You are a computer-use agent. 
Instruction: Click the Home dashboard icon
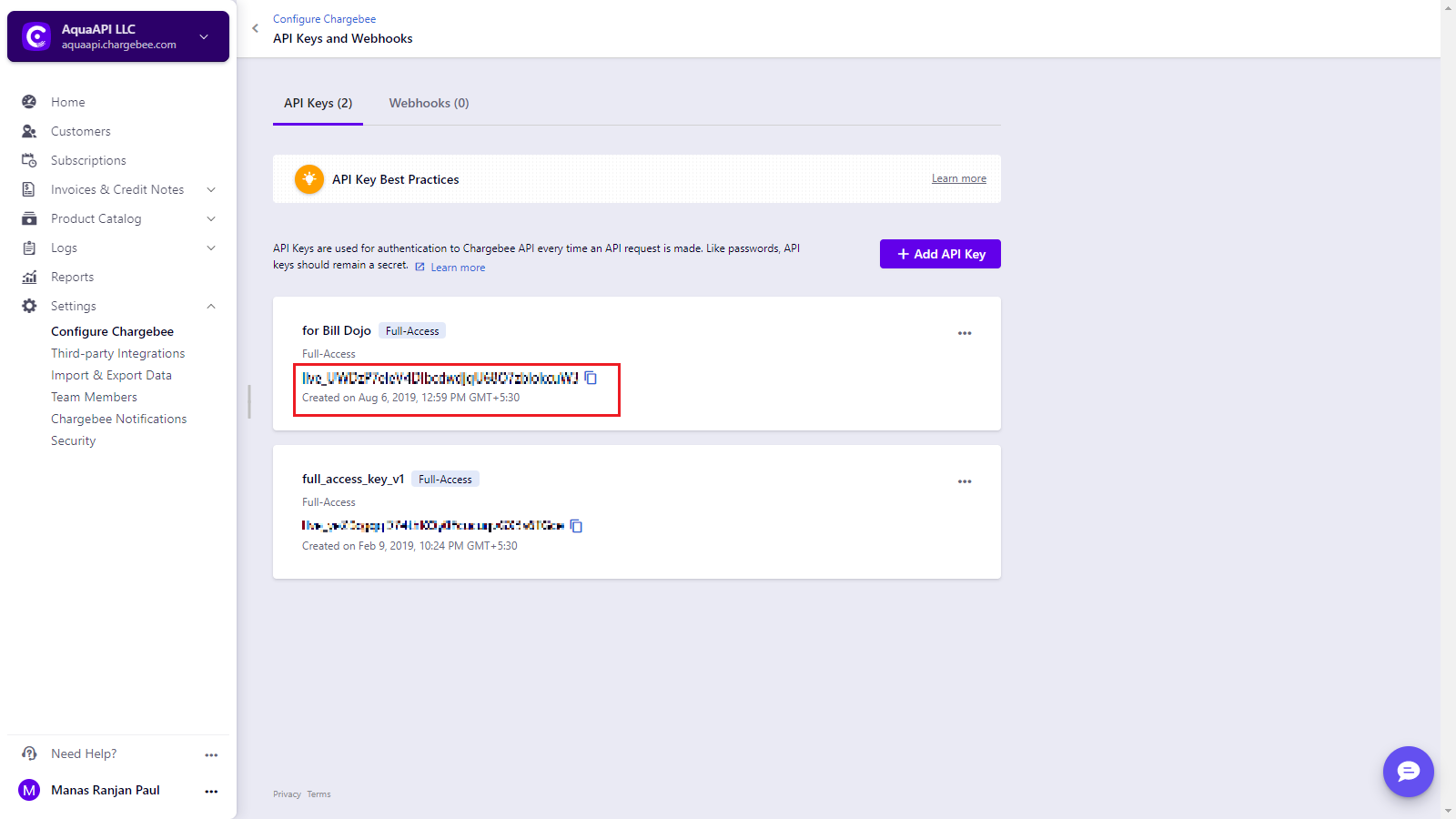[29, 102]
